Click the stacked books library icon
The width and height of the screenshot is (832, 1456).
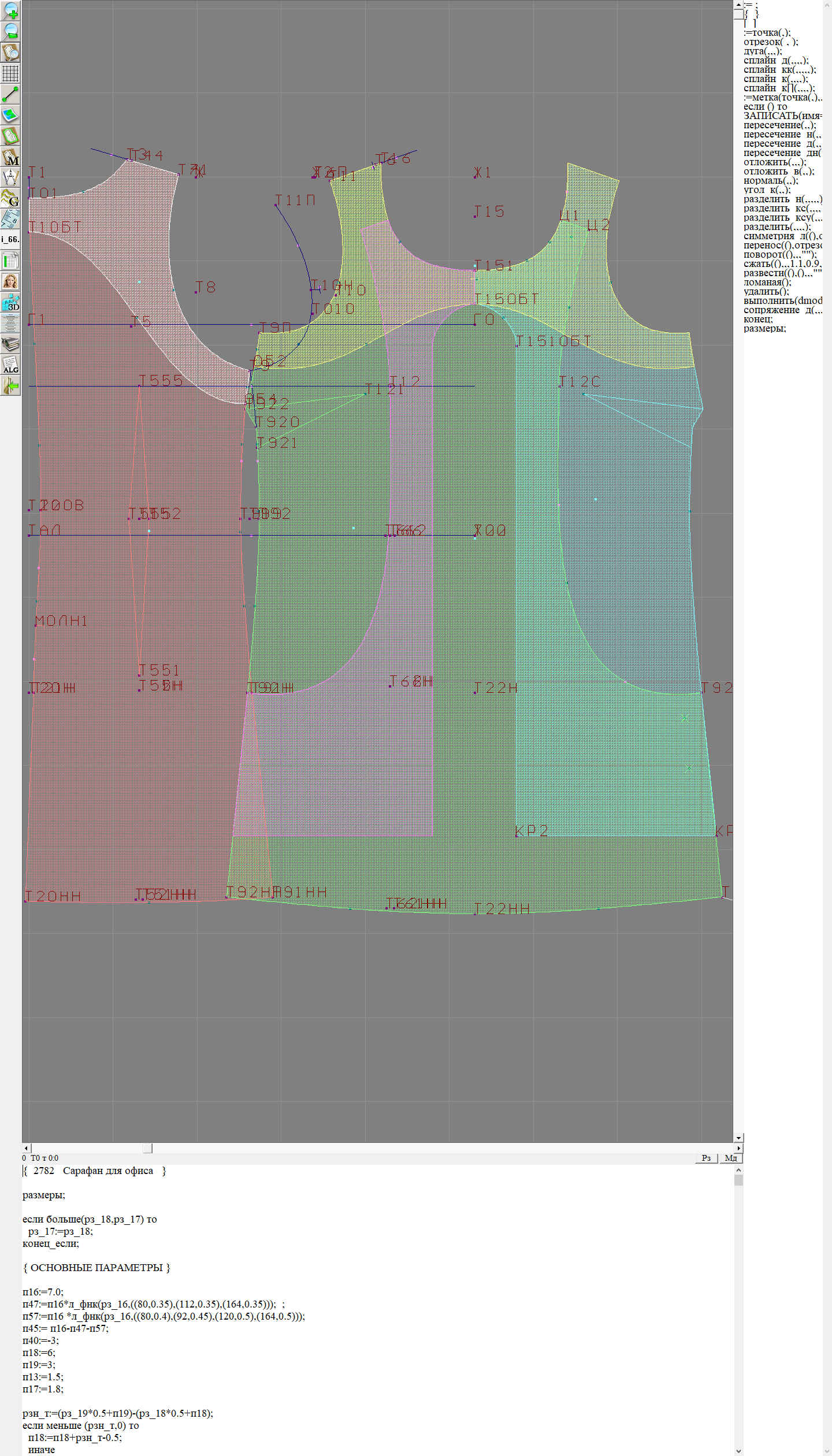coord(10,344)
